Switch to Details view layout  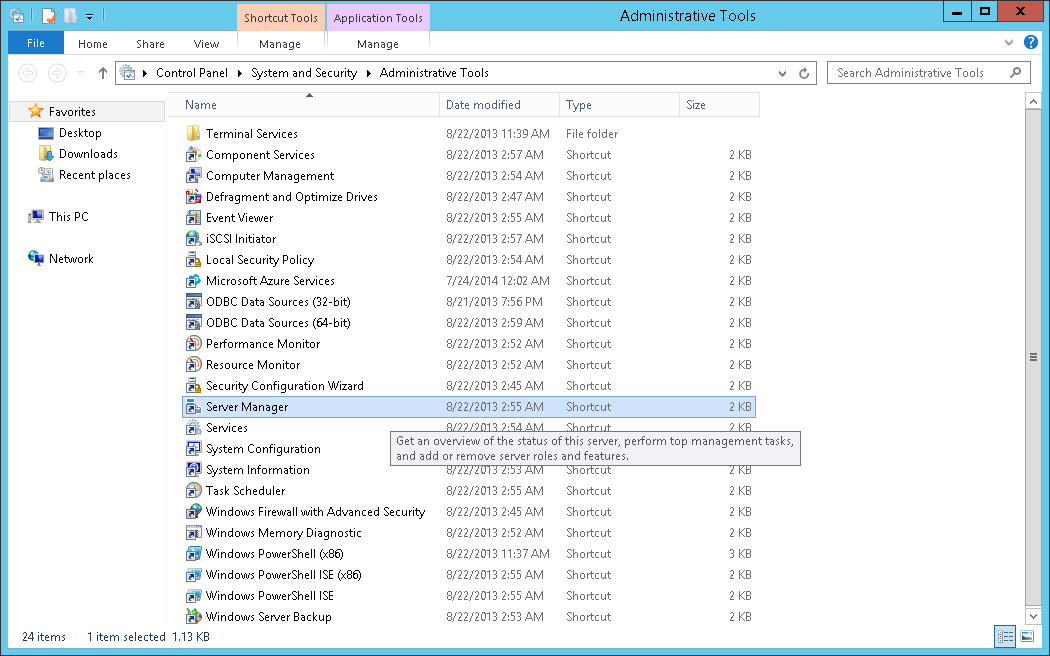[x=1005, y=636]
